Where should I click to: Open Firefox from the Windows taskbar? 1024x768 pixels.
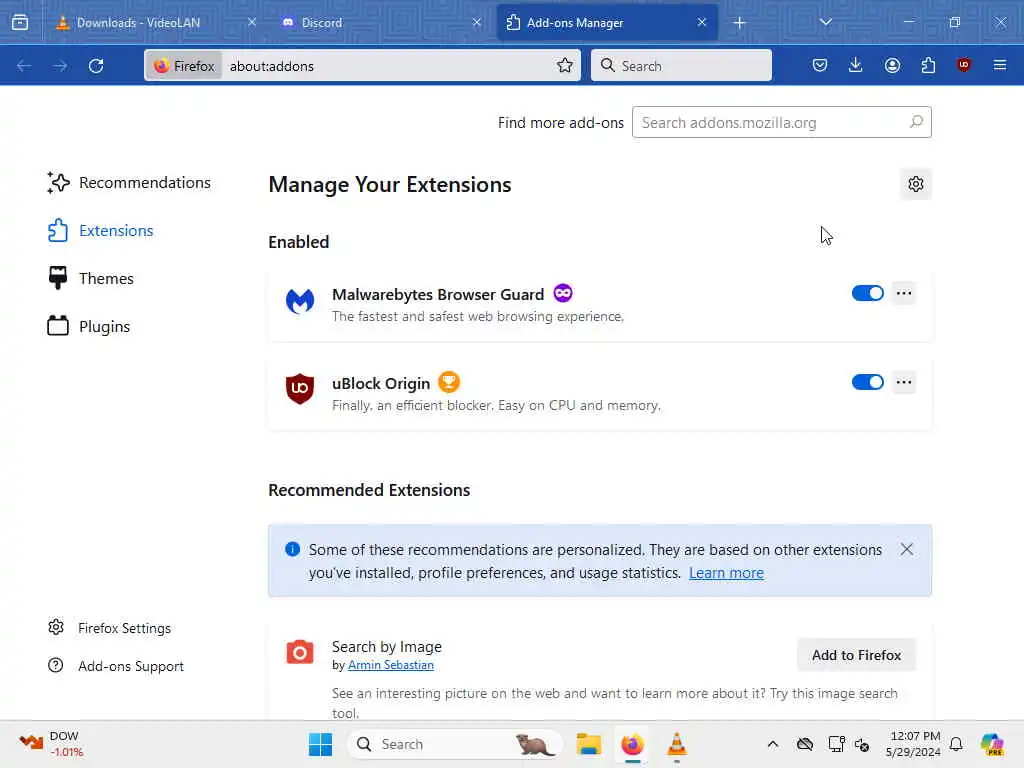pyautogui.click(x=632, y=744)
